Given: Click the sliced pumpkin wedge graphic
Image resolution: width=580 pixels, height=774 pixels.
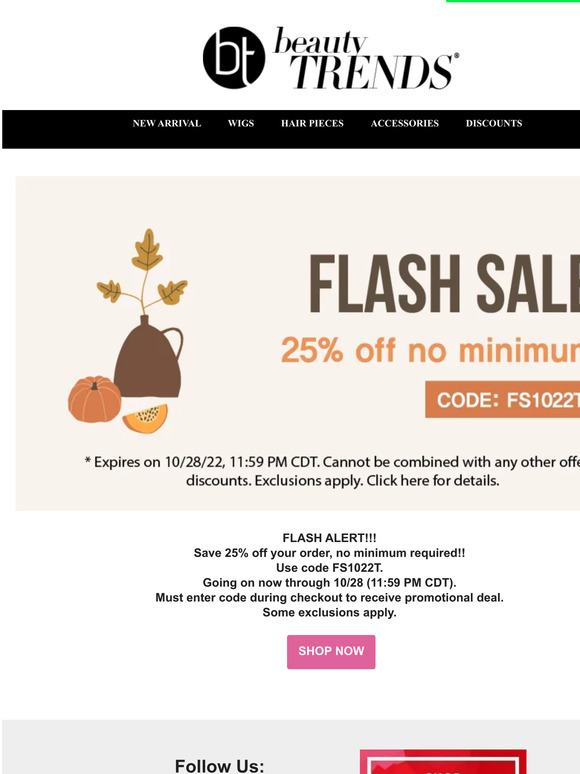Looking at the screenshot, I should coord(145,418).
